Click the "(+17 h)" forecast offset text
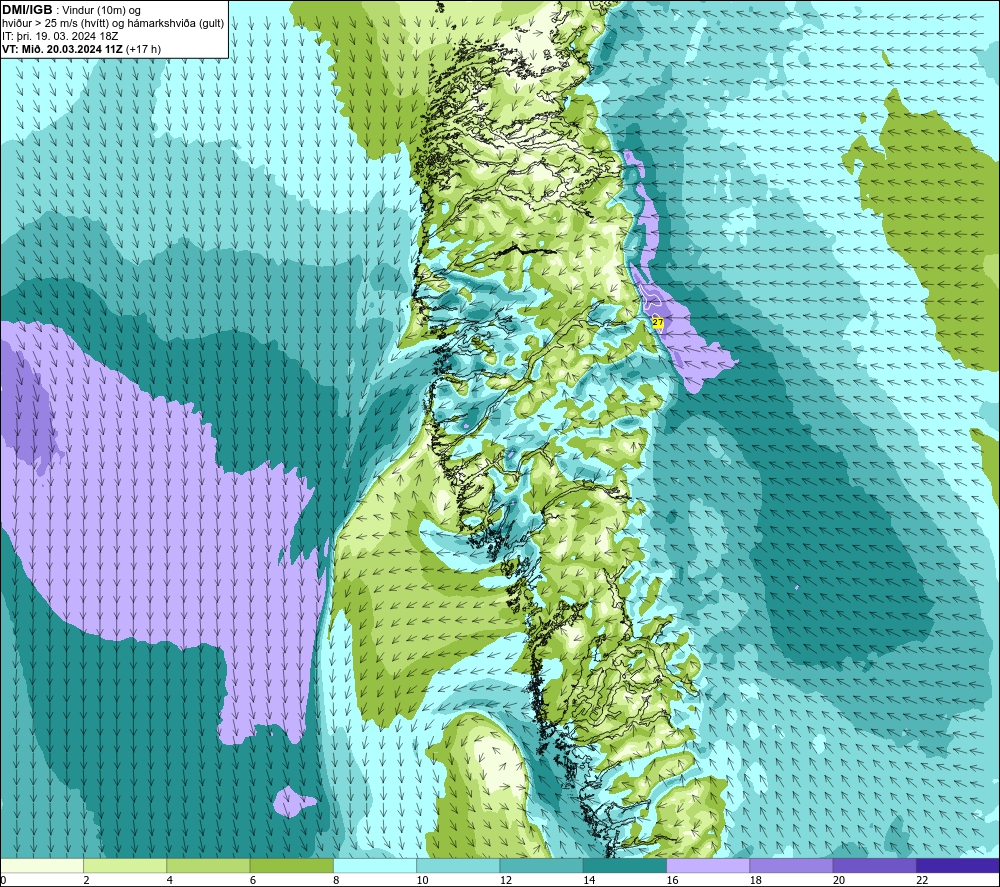 tap(143, 49)
